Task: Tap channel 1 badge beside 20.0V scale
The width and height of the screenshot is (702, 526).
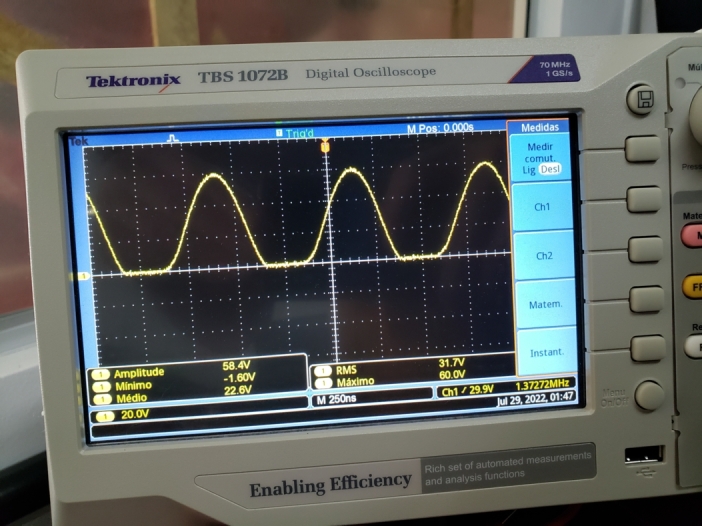Action: click(x=106, y=417)
